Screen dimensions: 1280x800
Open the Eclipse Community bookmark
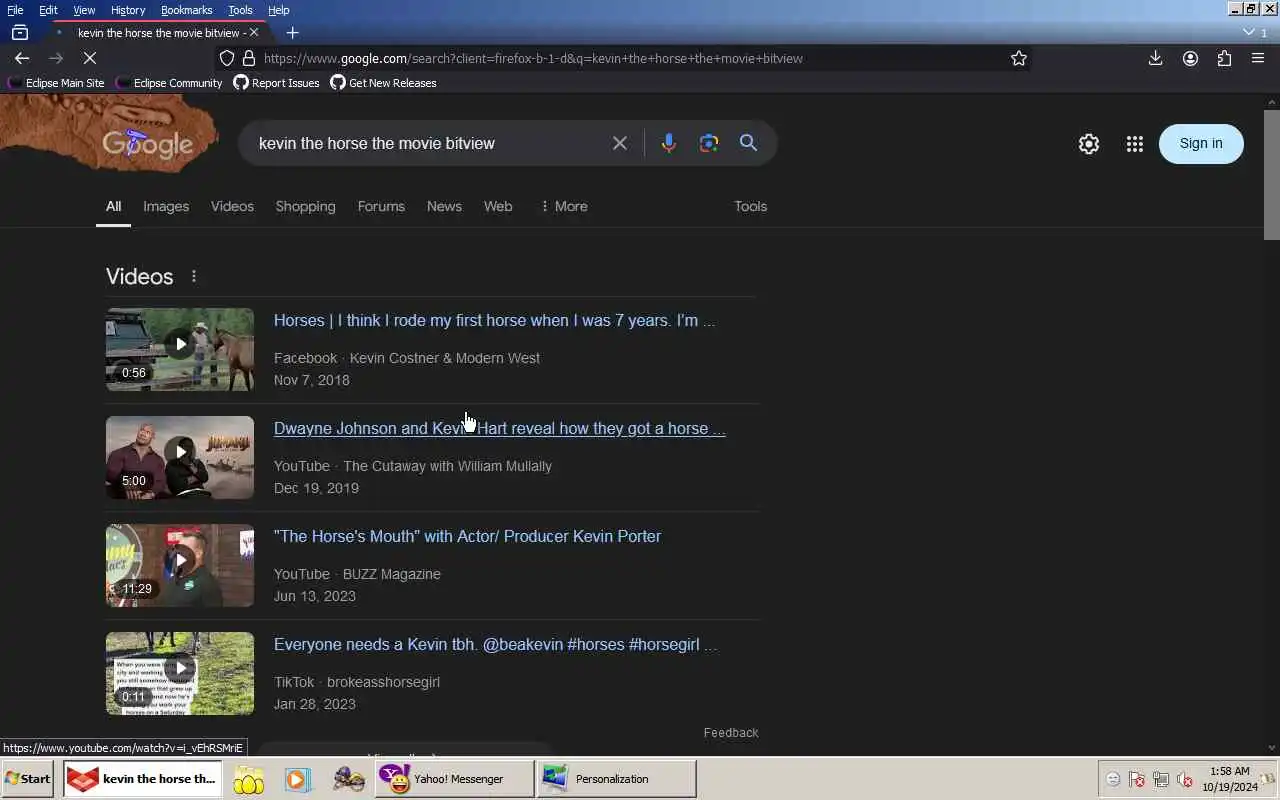click(x=169, y=83)
